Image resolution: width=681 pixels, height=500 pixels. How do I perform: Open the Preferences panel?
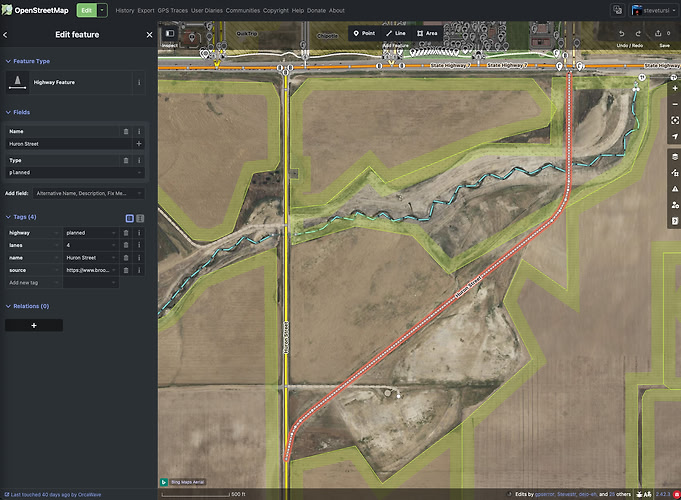tap(674, 205)
